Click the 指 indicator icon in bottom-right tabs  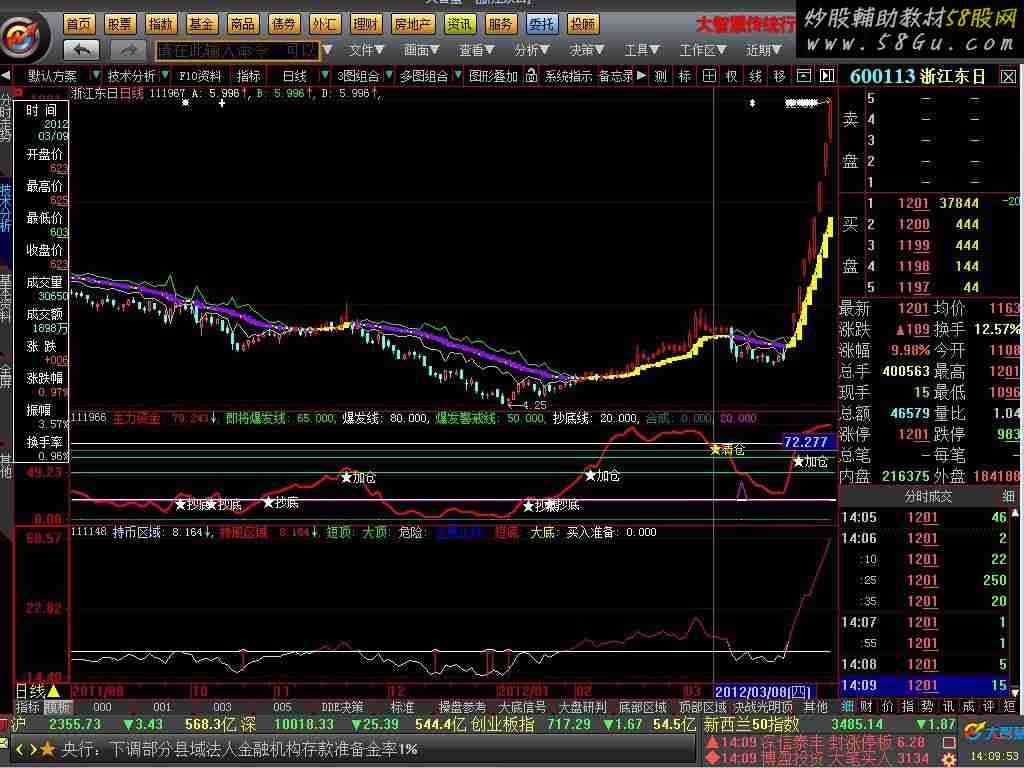(908, 707)
